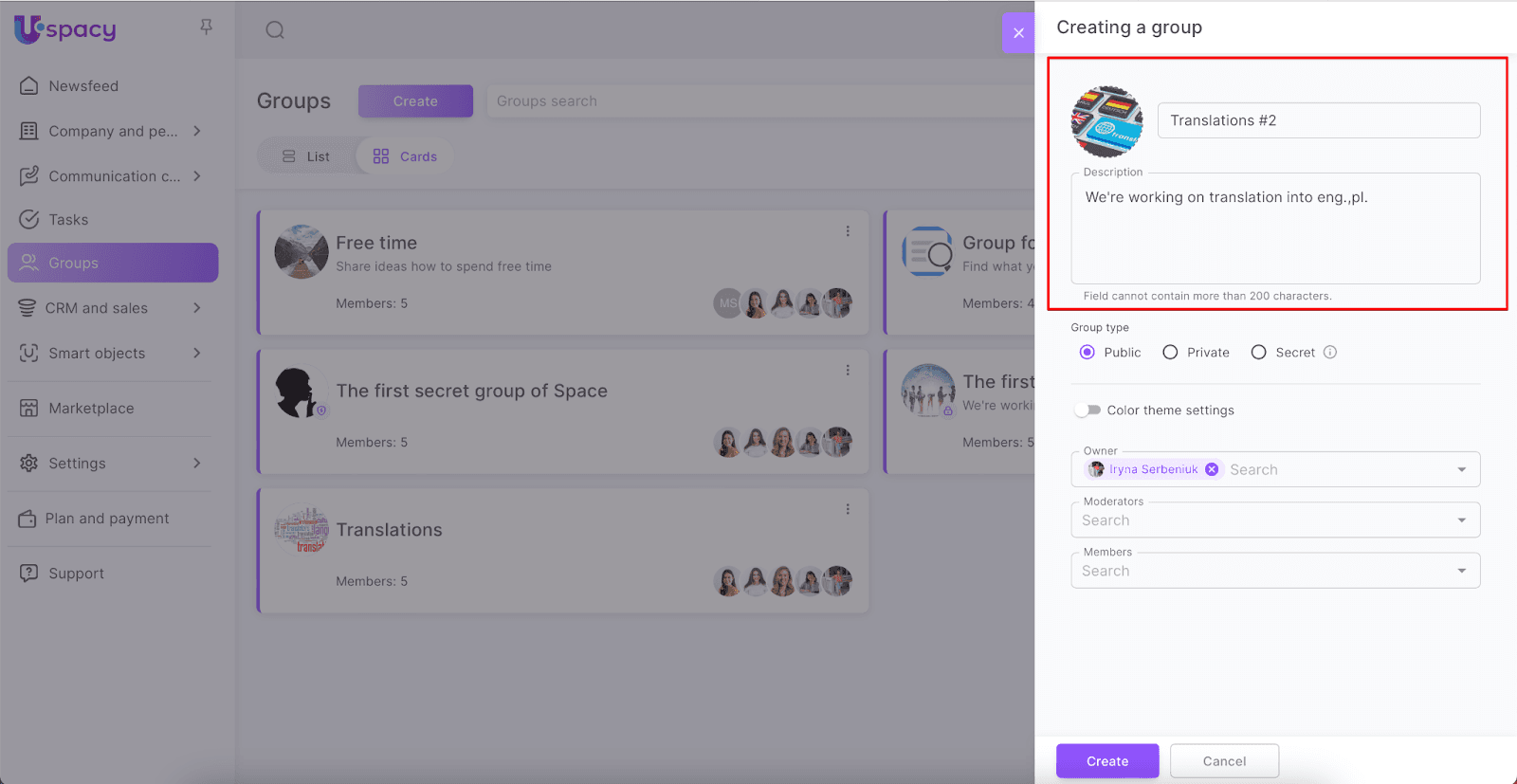Click the pin sidebar icon
Image resolution: width=1517 pixels, height=784 pixels.
206,27
